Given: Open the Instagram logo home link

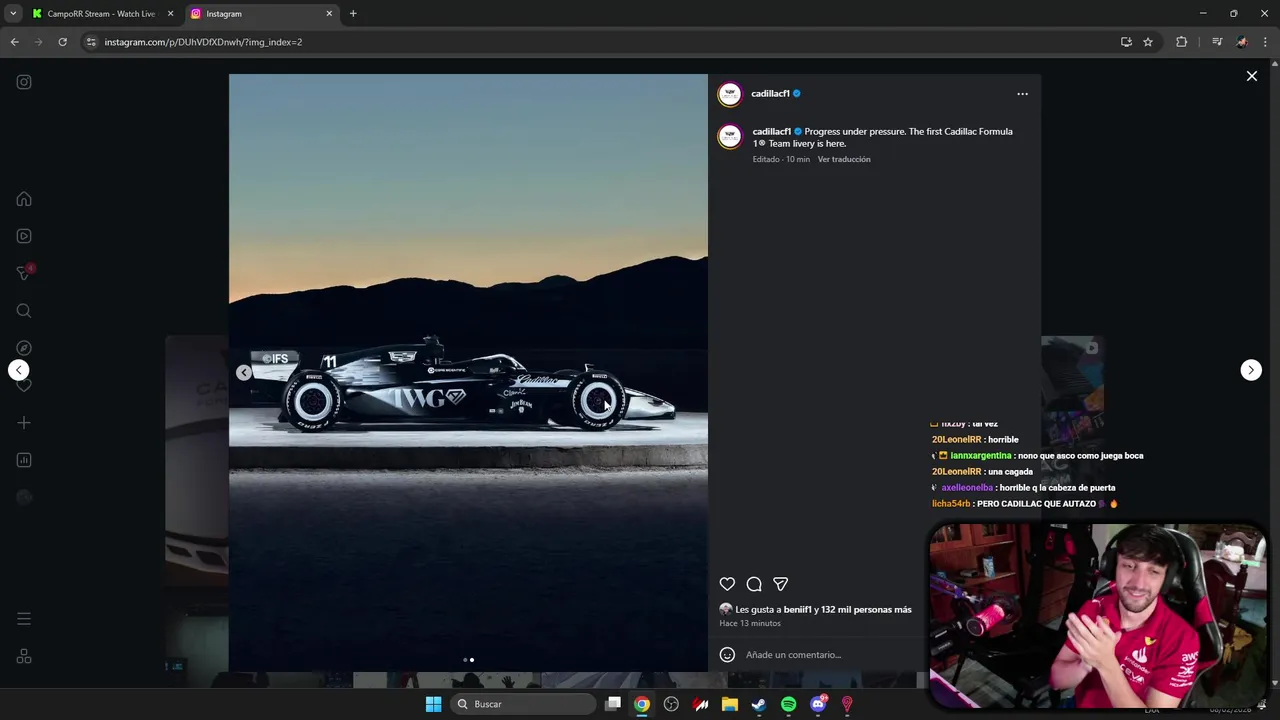Looking at the screenshot, I should [24, 82].
